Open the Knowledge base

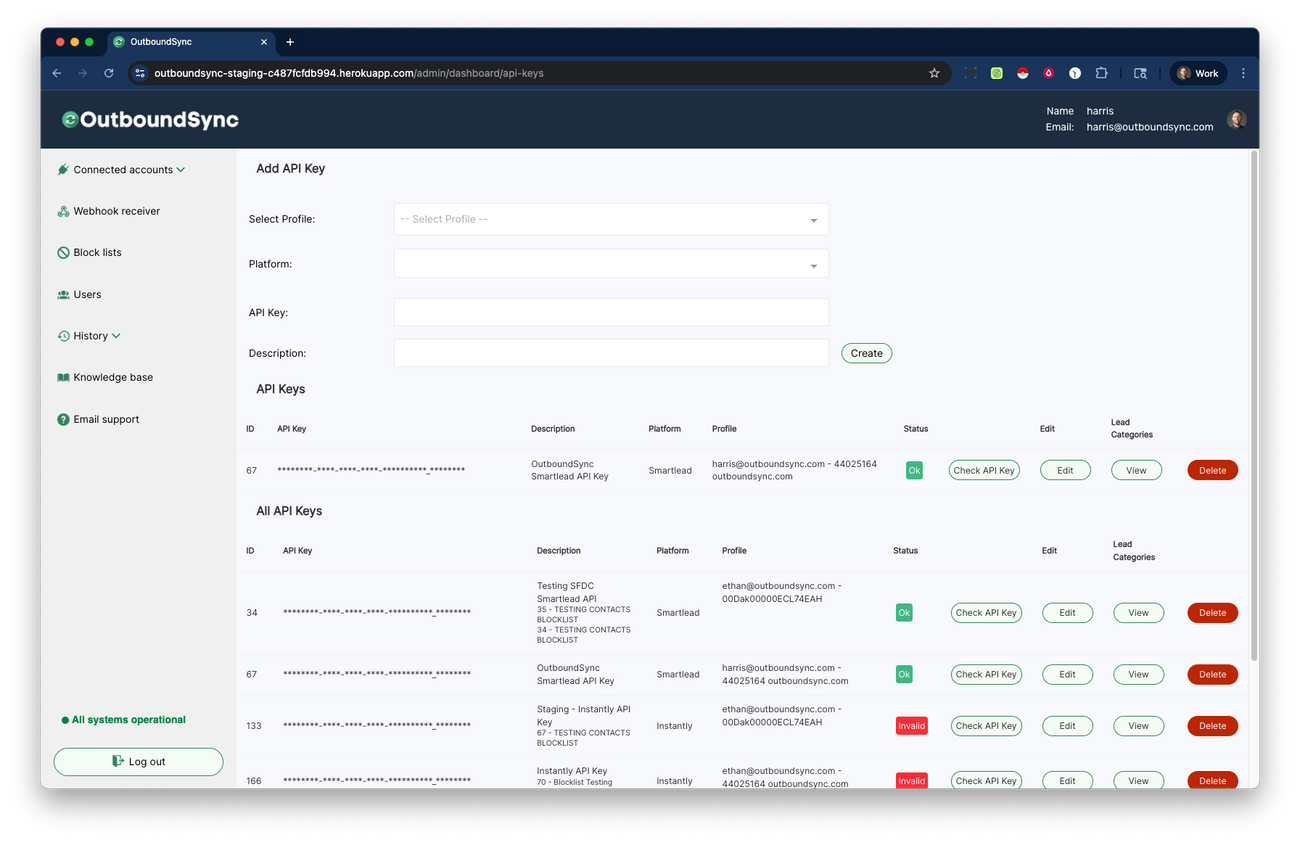point(113,377)
